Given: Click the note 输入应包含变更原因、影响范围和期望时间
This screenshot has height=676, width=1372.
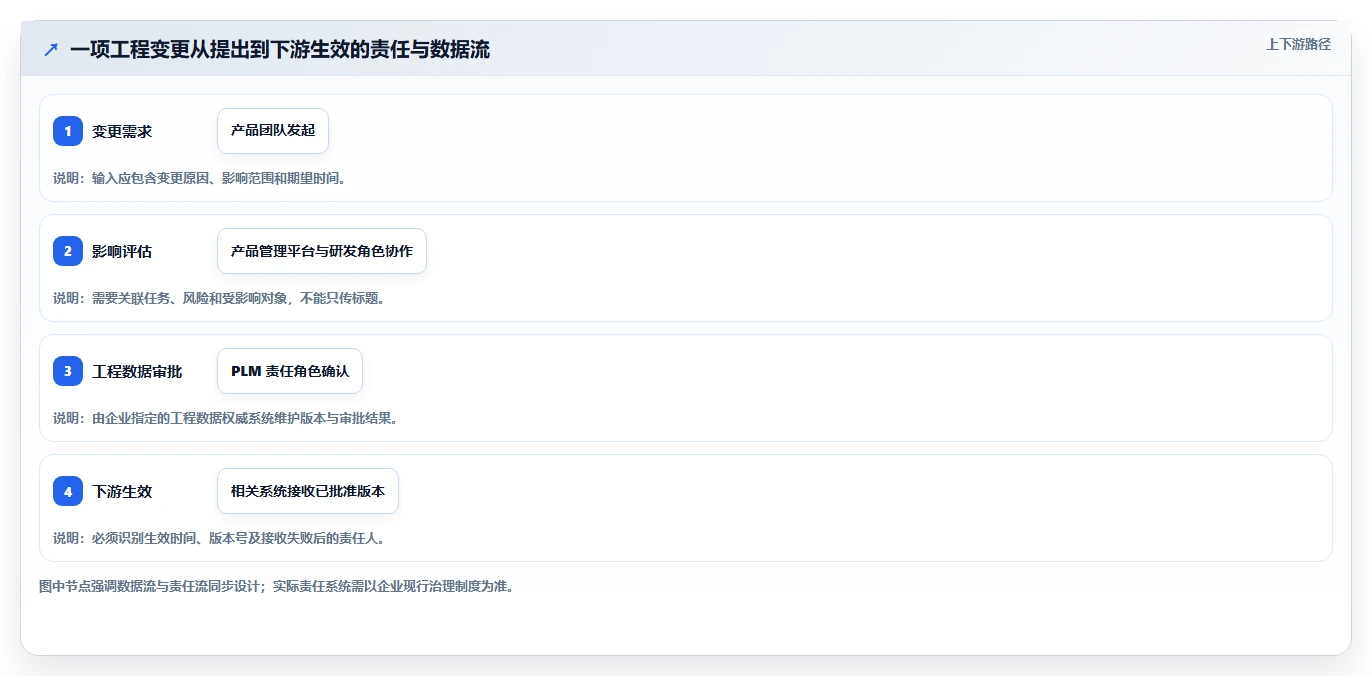Looking at the screenshot, I should coord(199,178).
